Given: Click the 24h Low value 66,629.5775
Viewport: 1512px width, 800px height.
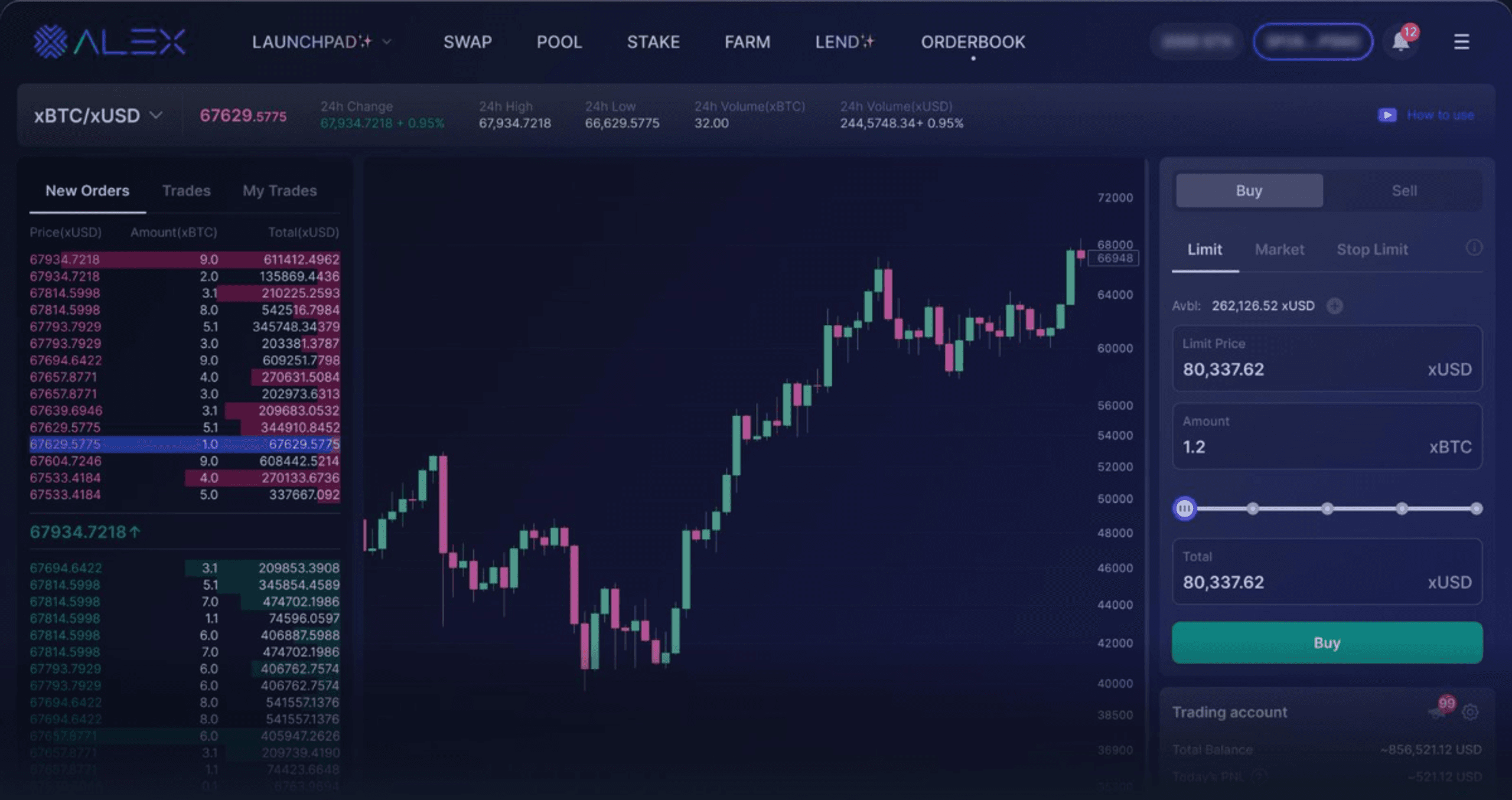Looking at the screenshot, I should [x=622, y=123].
